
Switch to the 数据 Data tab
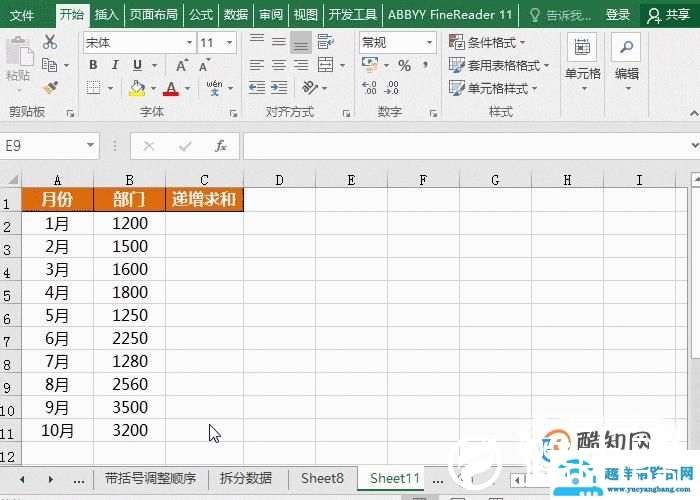click(236, 15)
